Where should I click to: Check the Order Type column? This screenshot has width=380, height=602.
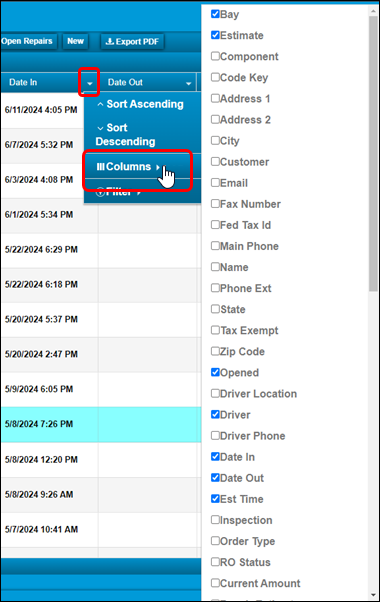pyautogui.click(x=215, y=541)
